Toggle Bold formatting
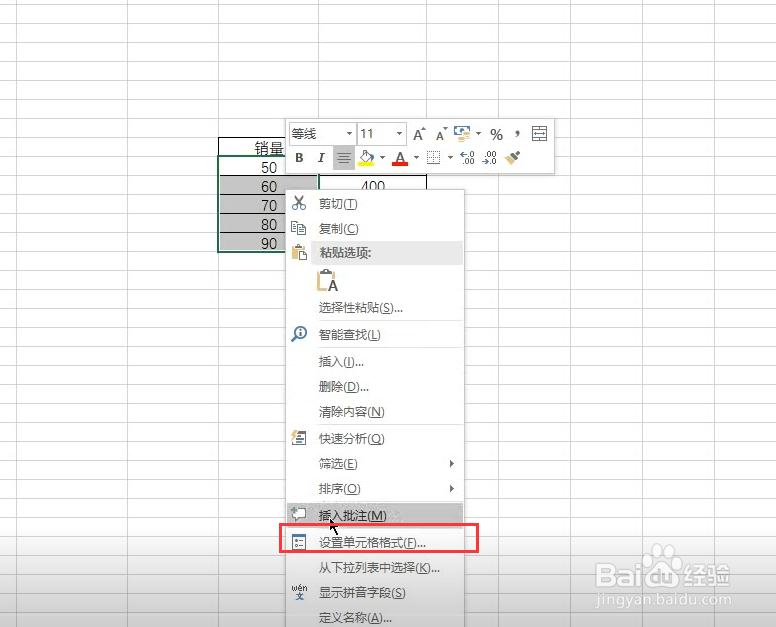This screenshot has width=776, height=627. pyautogui.click(x=299, y=158)
